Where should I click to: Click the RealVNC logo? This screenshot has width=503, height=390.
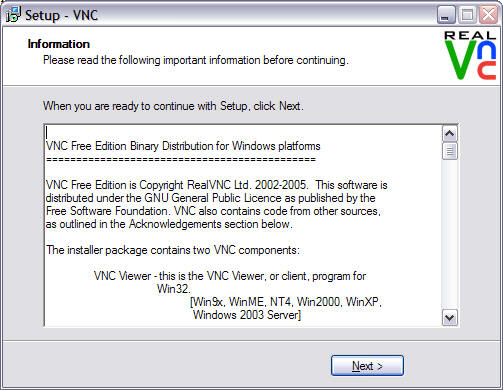(470, 55)
